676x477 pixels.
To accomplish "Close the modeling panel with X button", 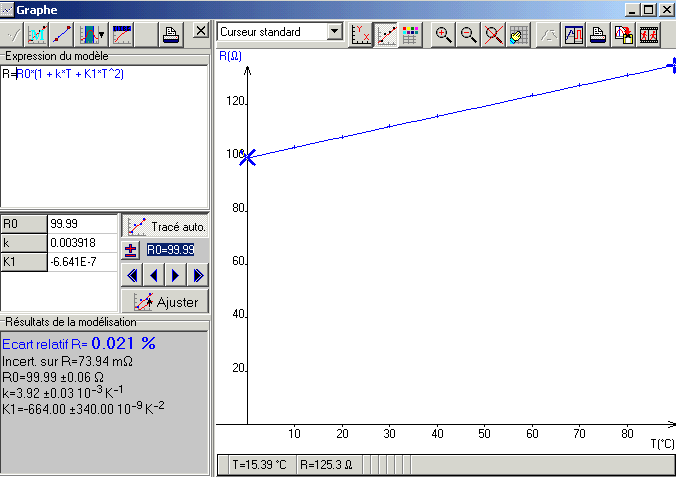I will (x=200, y=31).
